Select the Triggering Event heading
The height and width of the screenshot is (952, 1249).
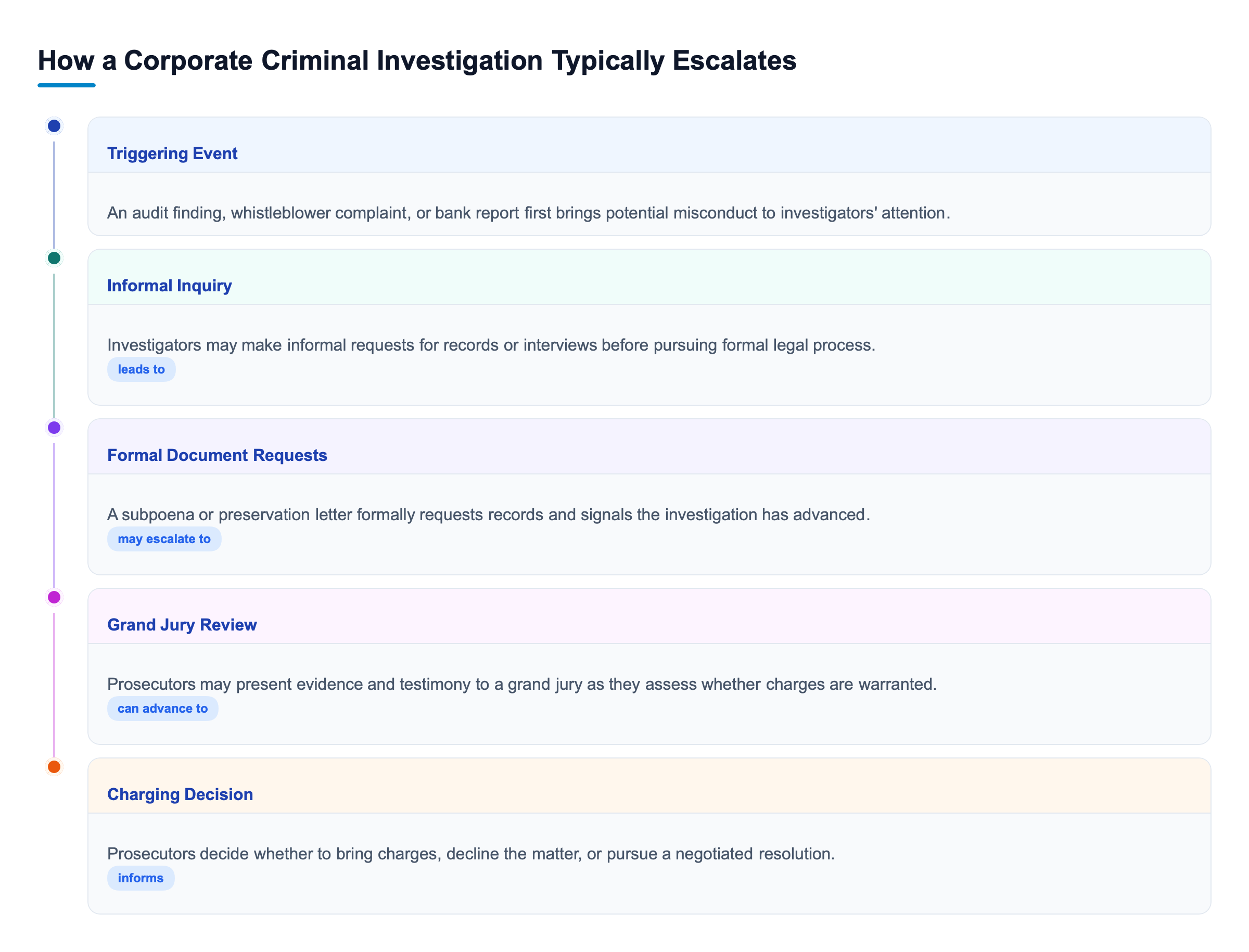pyautogui.click(x=172, y=153)
